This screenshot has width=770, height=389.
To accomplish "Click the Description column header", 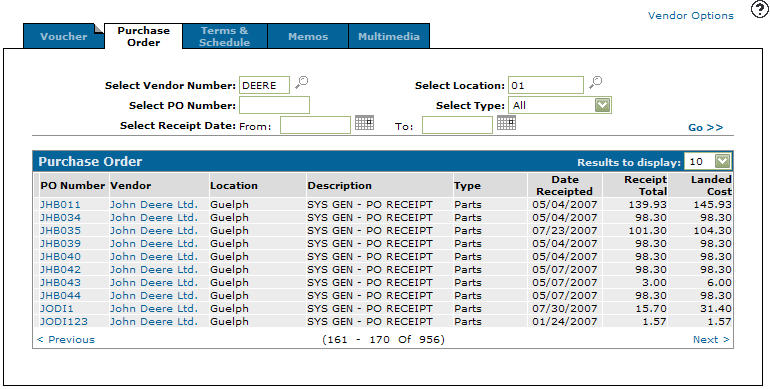I will (x=339, y=186).
